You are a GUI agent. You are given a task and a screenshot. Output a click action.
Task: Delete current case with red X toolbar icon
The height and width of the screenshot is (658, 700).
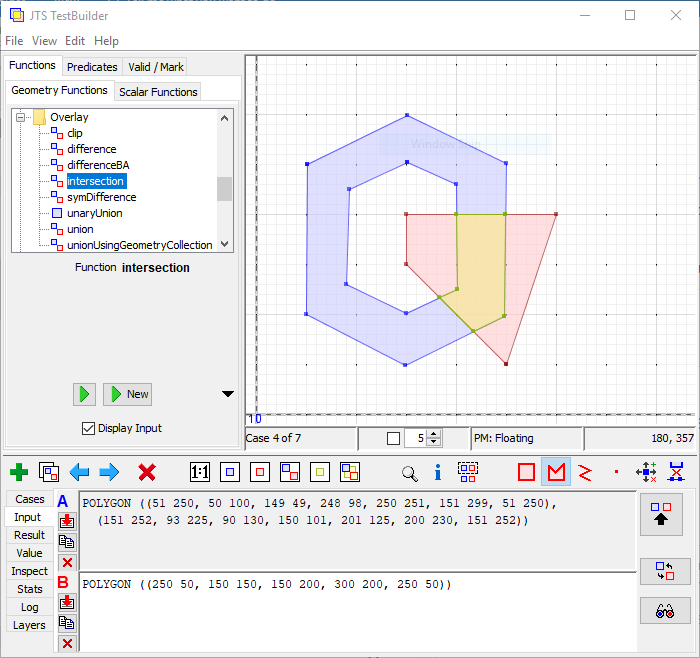[x=147, y=472]
